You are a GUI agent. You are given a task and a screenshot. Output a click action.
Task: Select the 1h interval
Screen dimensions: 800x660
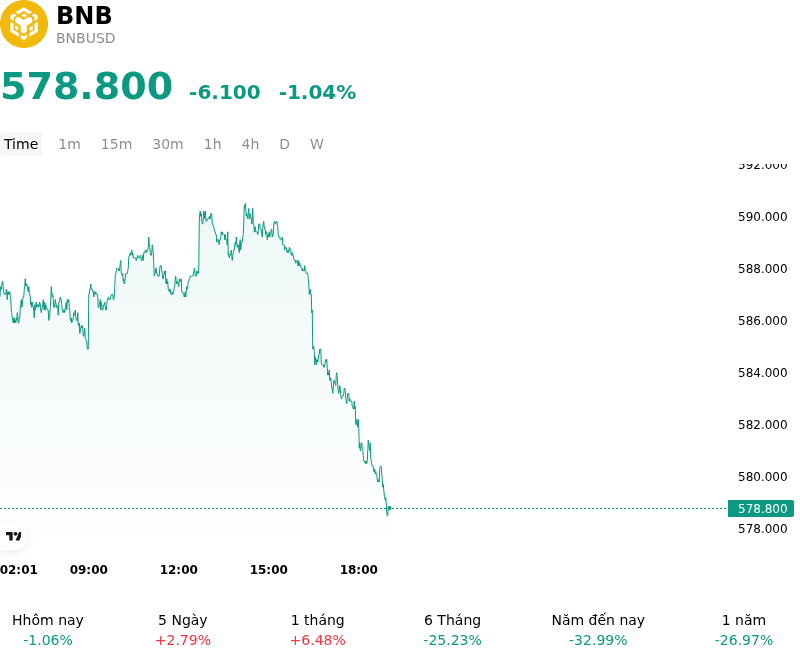[213, 144]
